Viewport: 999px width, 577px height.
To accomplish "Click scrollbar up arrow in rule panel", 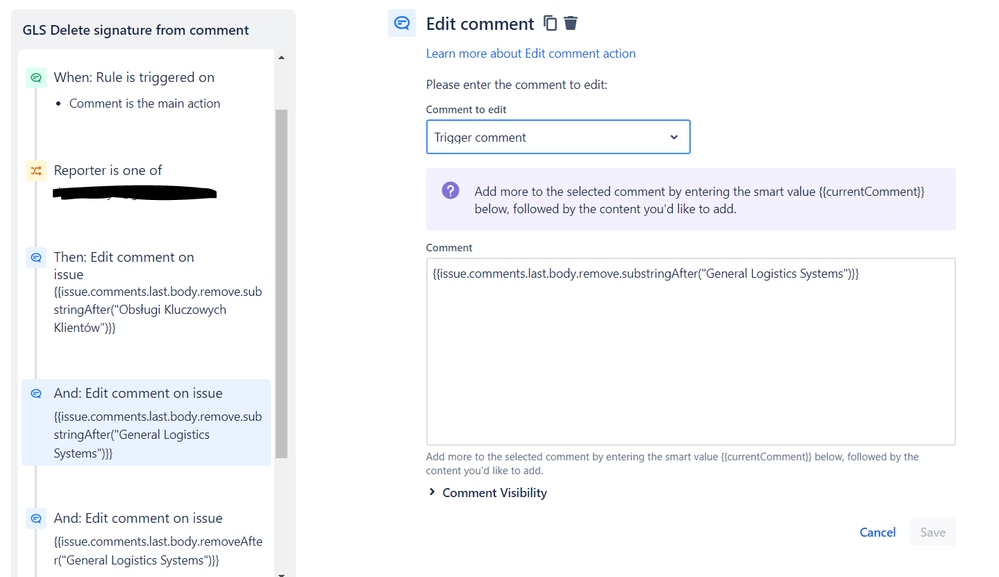I will coord(282,58).
